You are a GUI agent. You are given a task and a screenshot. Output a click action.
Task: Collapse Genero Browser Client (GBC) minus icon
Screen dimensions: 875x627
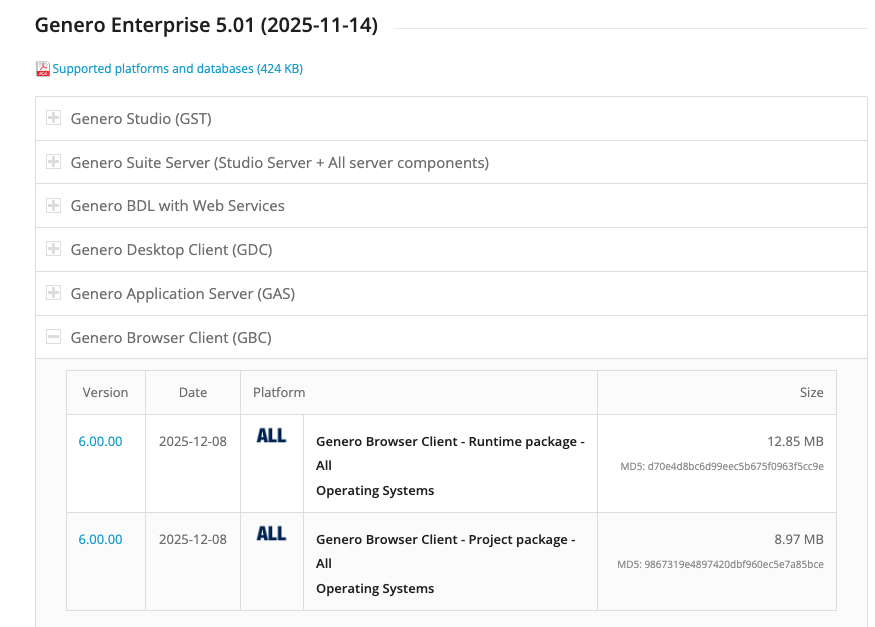pos(54,337)
